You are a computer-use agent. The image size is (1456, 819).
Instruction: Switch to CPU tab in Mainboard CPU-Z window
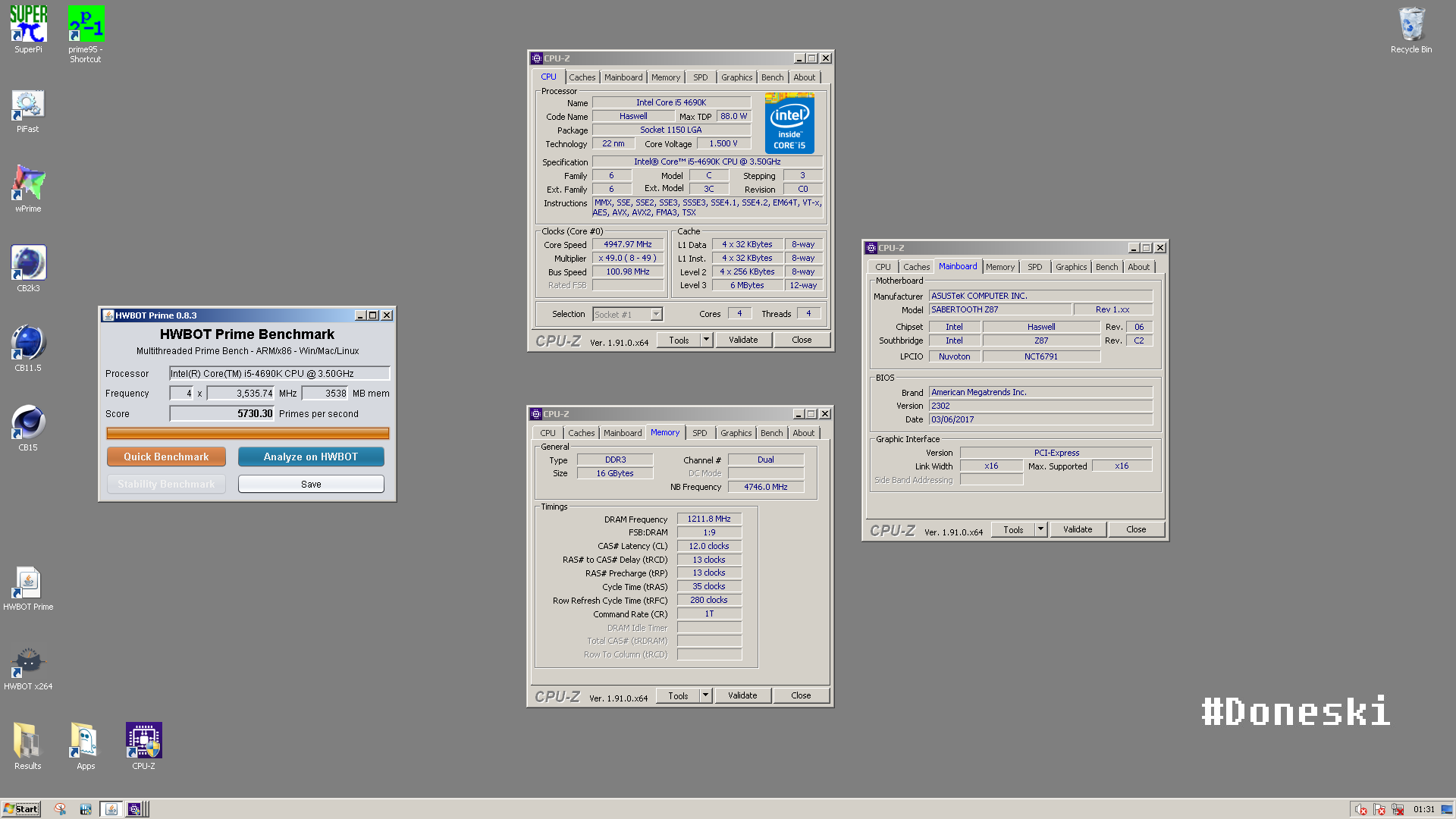tap(883, 267)
